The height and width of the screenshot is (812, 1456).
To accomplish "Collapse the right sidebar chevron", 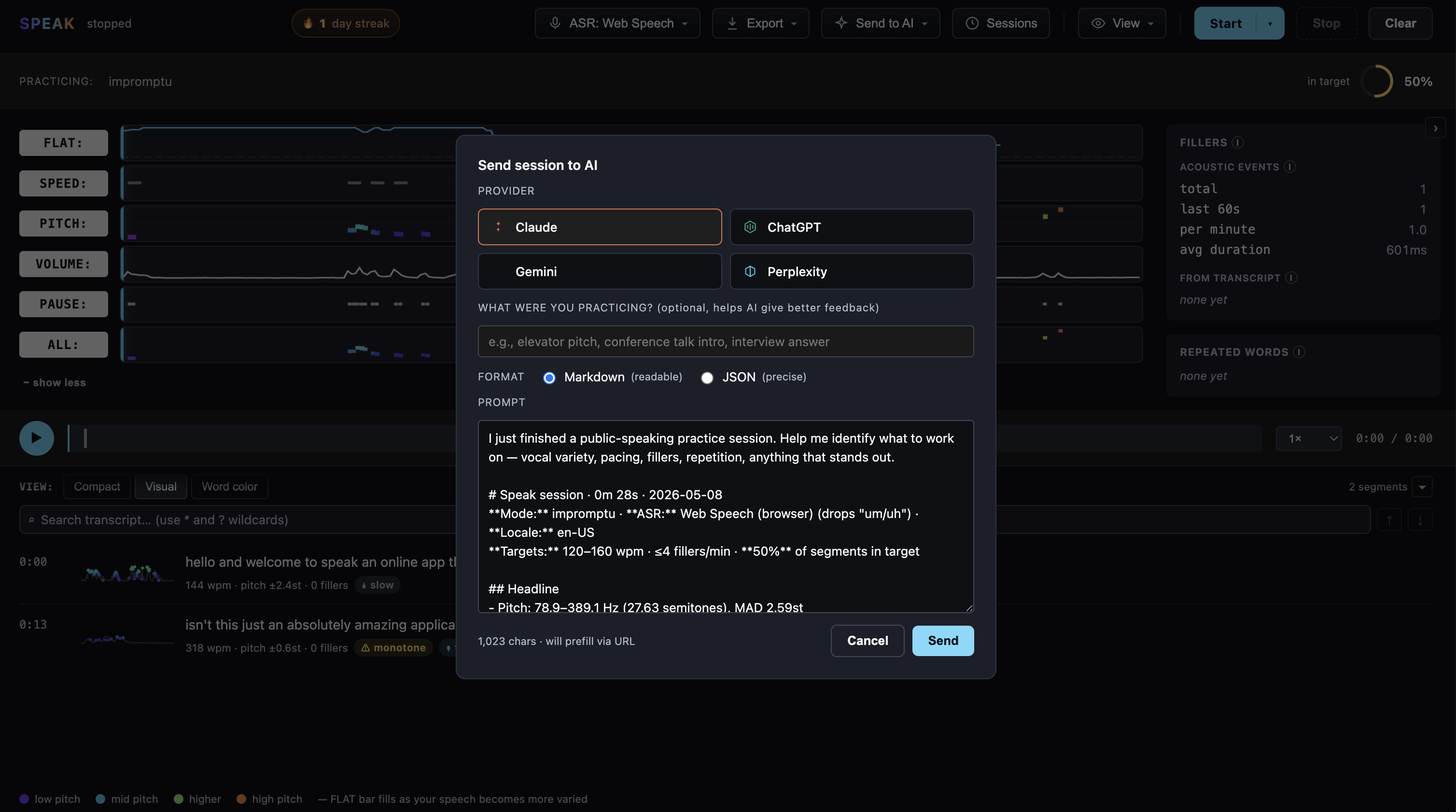I will 1436,128.
